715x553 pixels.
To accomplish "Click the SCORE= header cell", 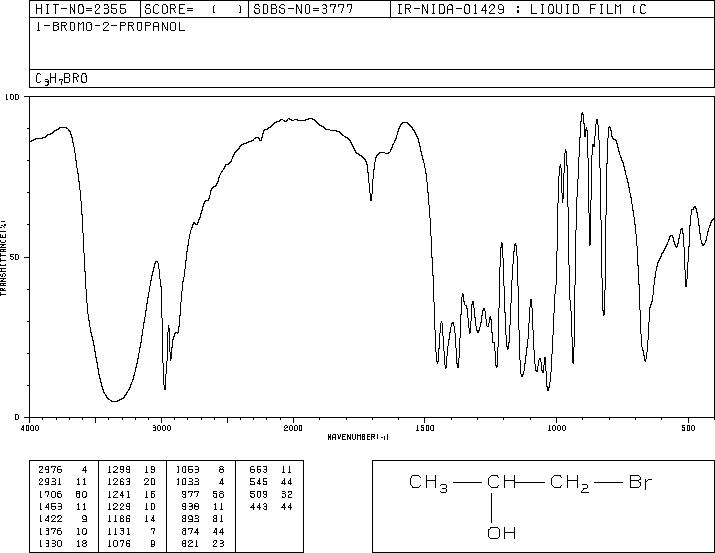I will tap(194, 9).
